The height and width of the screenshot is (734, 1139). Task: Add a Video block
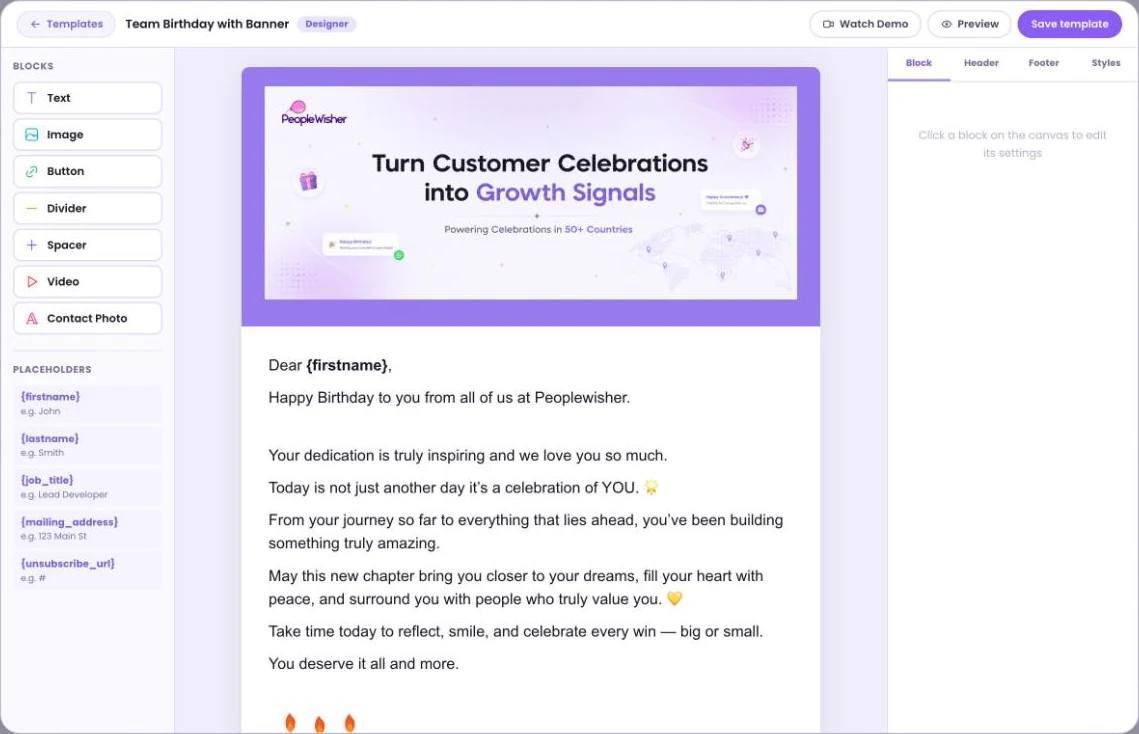click(x=87, y=282)
